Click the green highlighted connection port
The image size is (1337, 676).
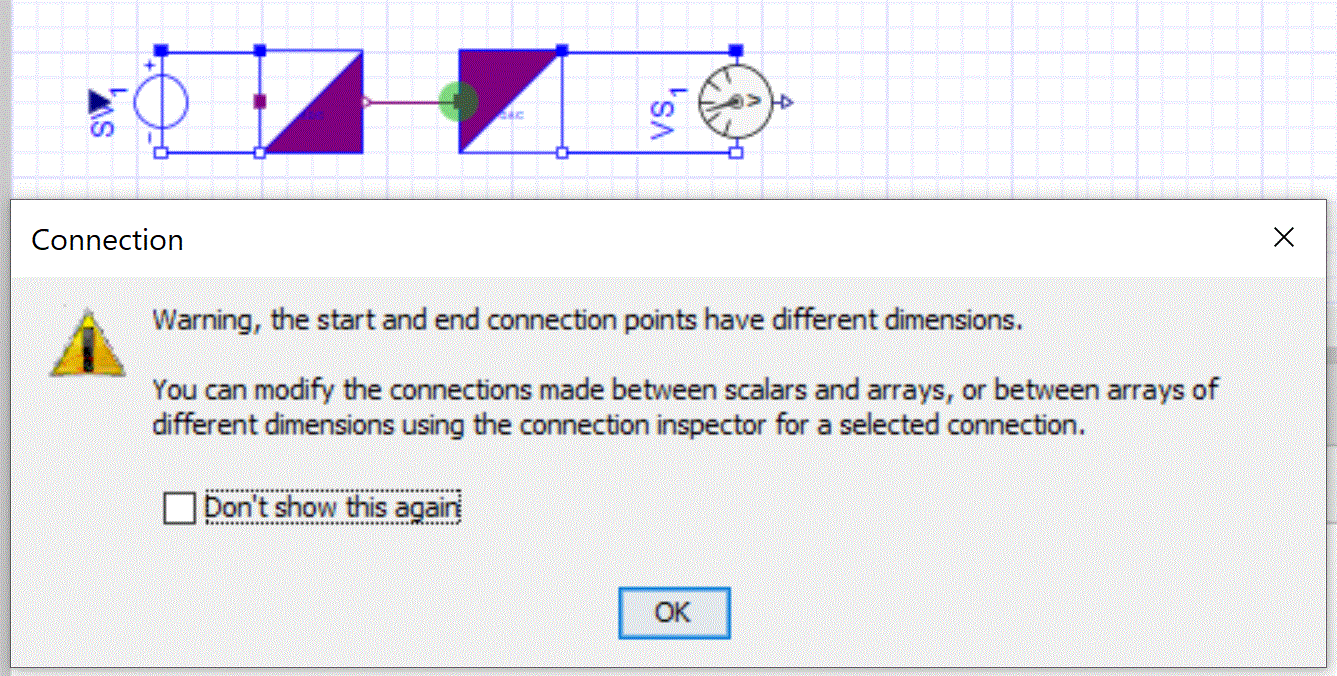tap(458, 101)
